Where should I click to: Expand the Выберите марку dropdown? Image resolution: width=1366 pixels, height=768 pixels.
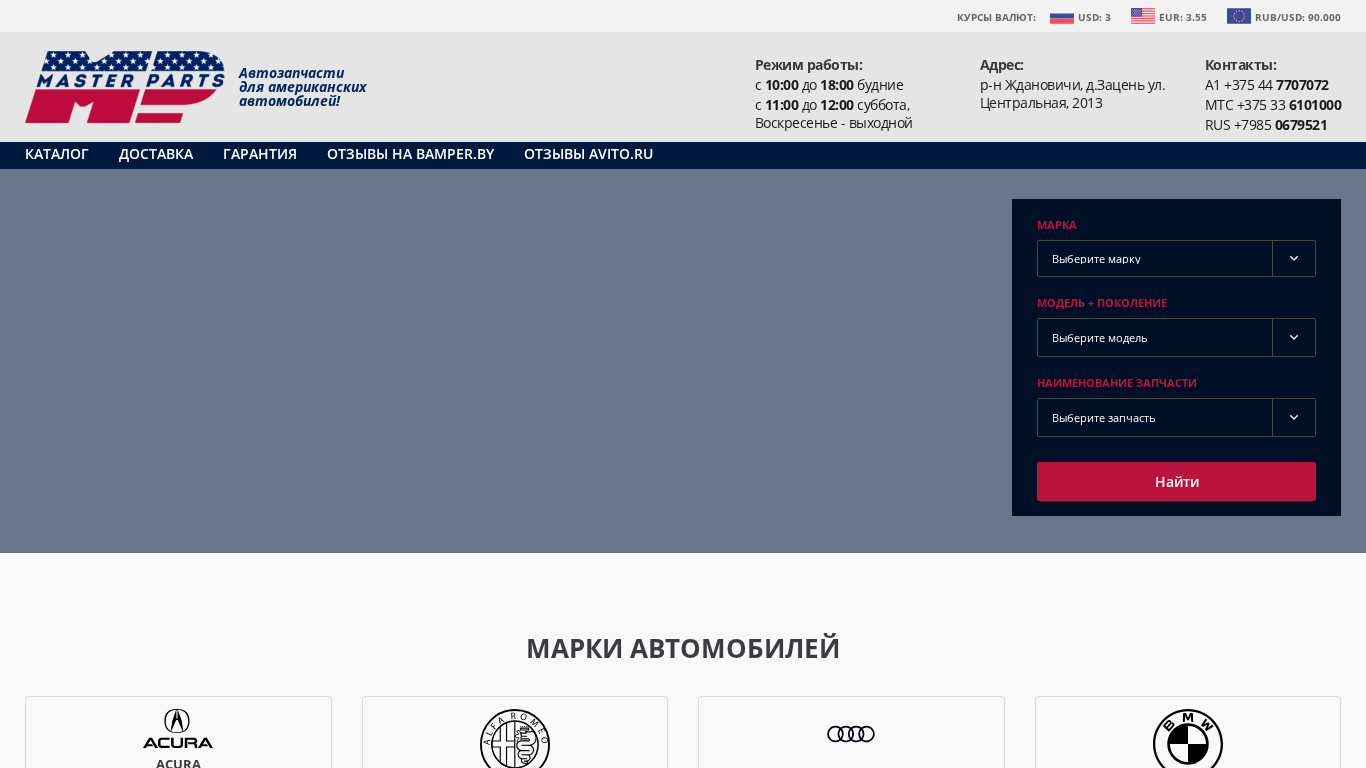pyautogui.click(x=1176, y=258)
